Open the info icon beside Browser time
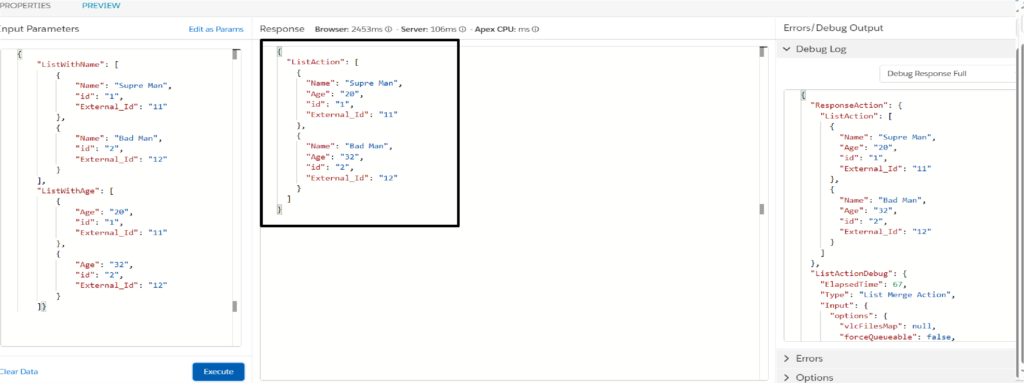Viewport: 1024px width, 383px height. [388, 29]
